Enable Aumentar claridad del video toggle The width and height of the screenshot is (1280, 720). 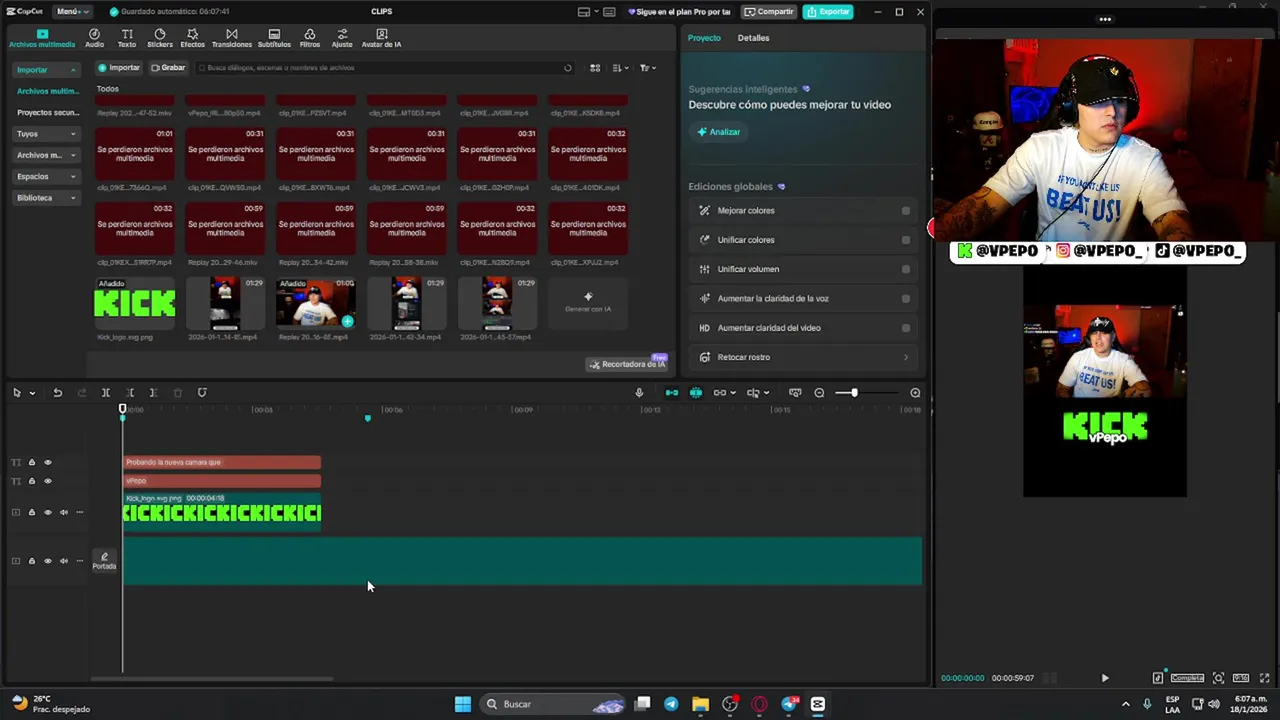click(906, 328)
